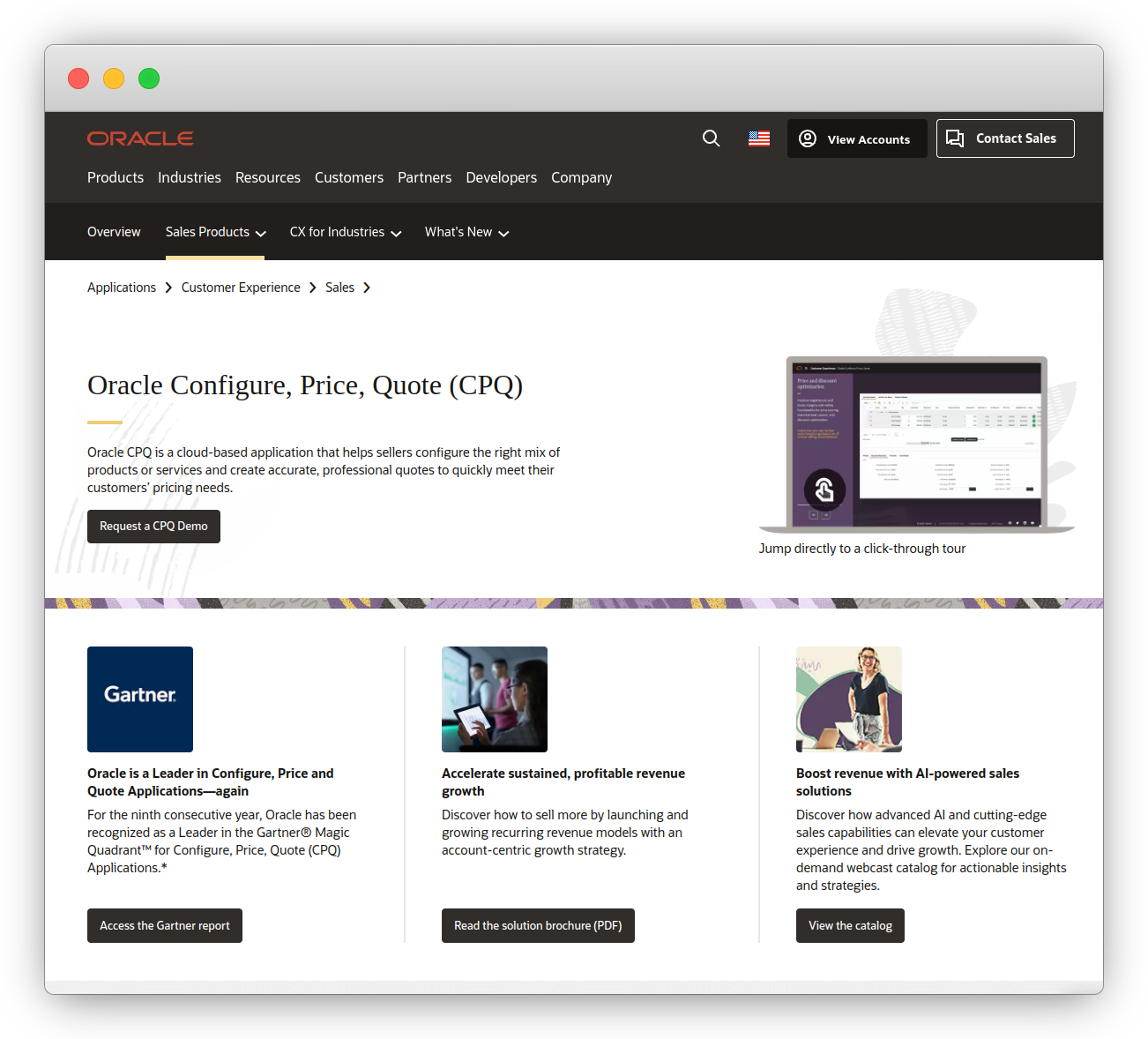Click chevron after Applications breadcrumb
The image size is (1148, 1039).
tap(168, 288)
